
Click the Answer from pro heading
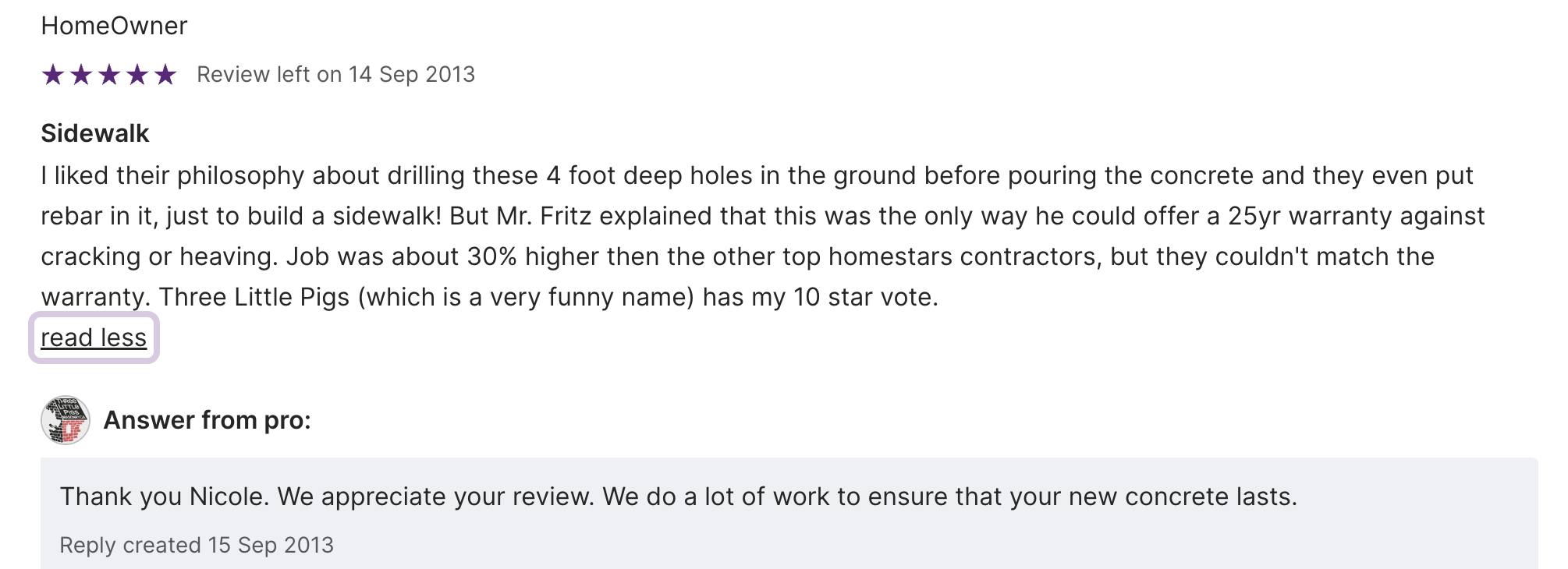207,420
